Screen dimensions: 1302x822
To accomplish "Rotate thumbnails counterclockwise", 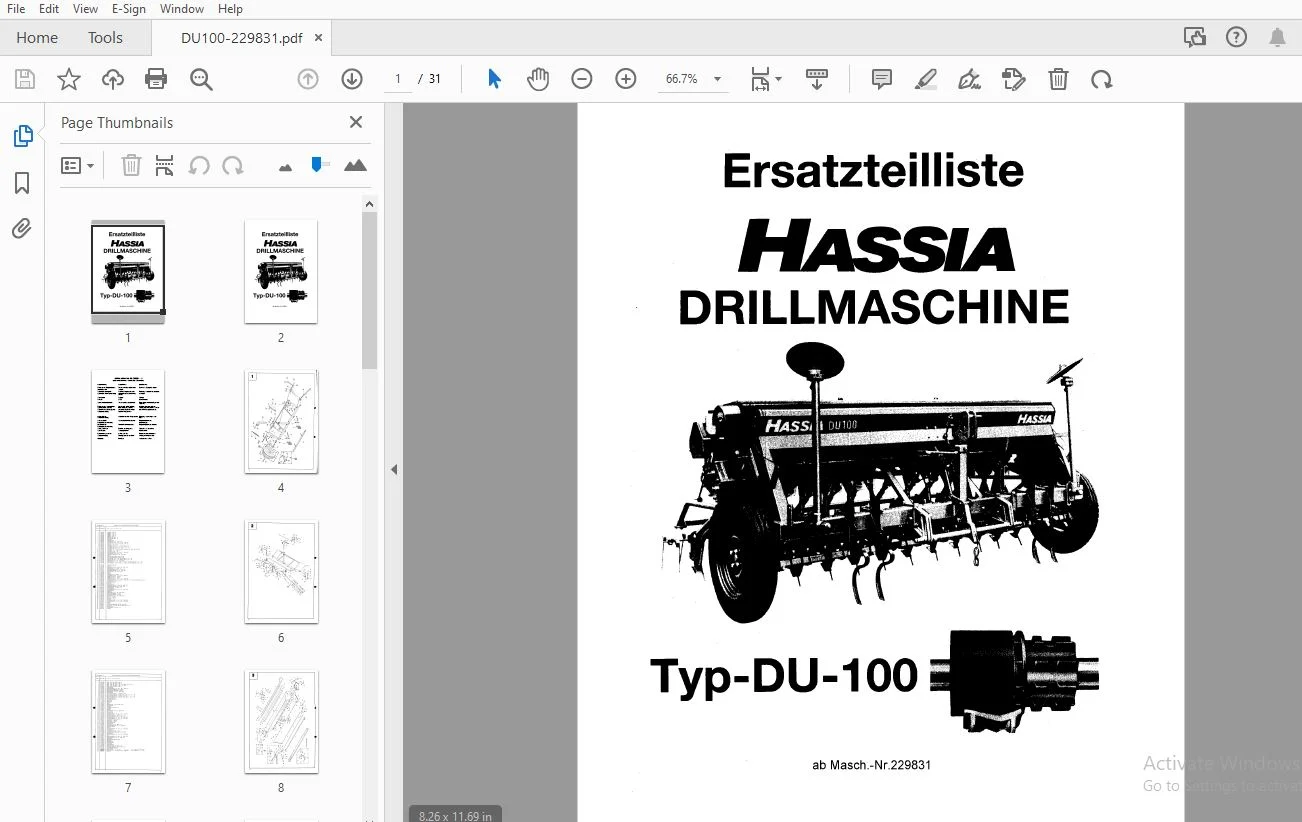I will pyautogui.click(x=199, y=165).
